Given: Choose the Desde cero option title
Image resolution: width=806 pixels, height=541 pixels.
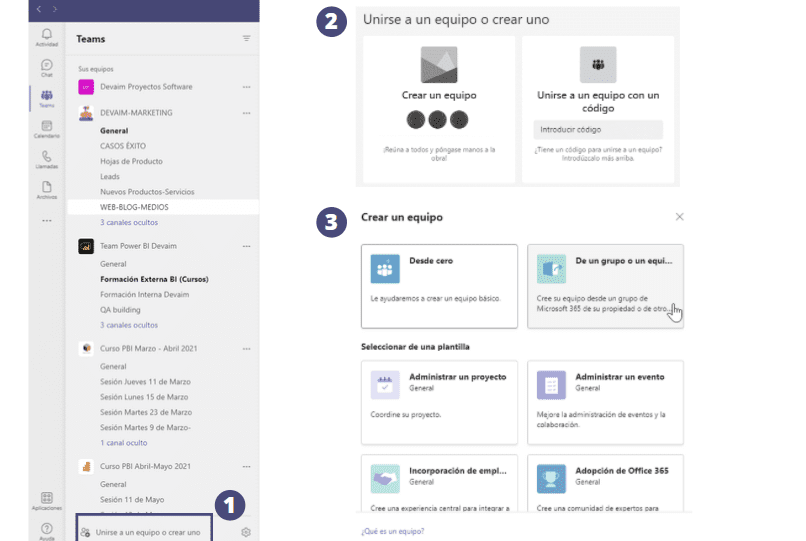Looking at the screenshot, I should (x=431, y=261).
